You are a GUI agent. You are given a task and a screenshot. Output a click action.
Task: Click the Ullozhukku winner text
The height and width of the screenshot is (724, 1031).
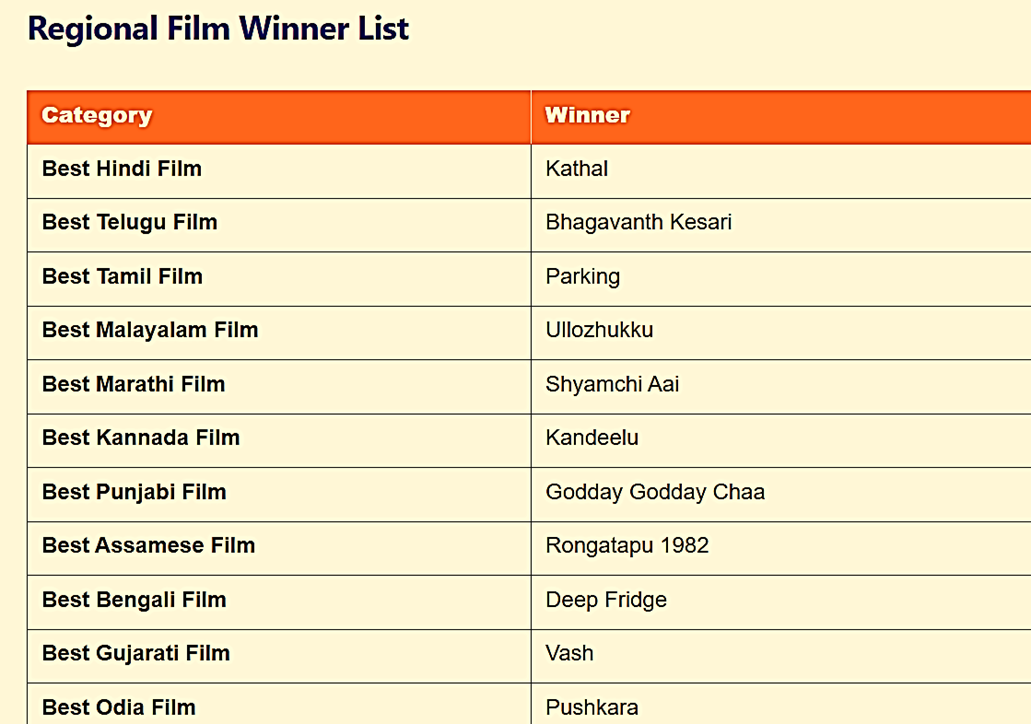coord(600,329)
